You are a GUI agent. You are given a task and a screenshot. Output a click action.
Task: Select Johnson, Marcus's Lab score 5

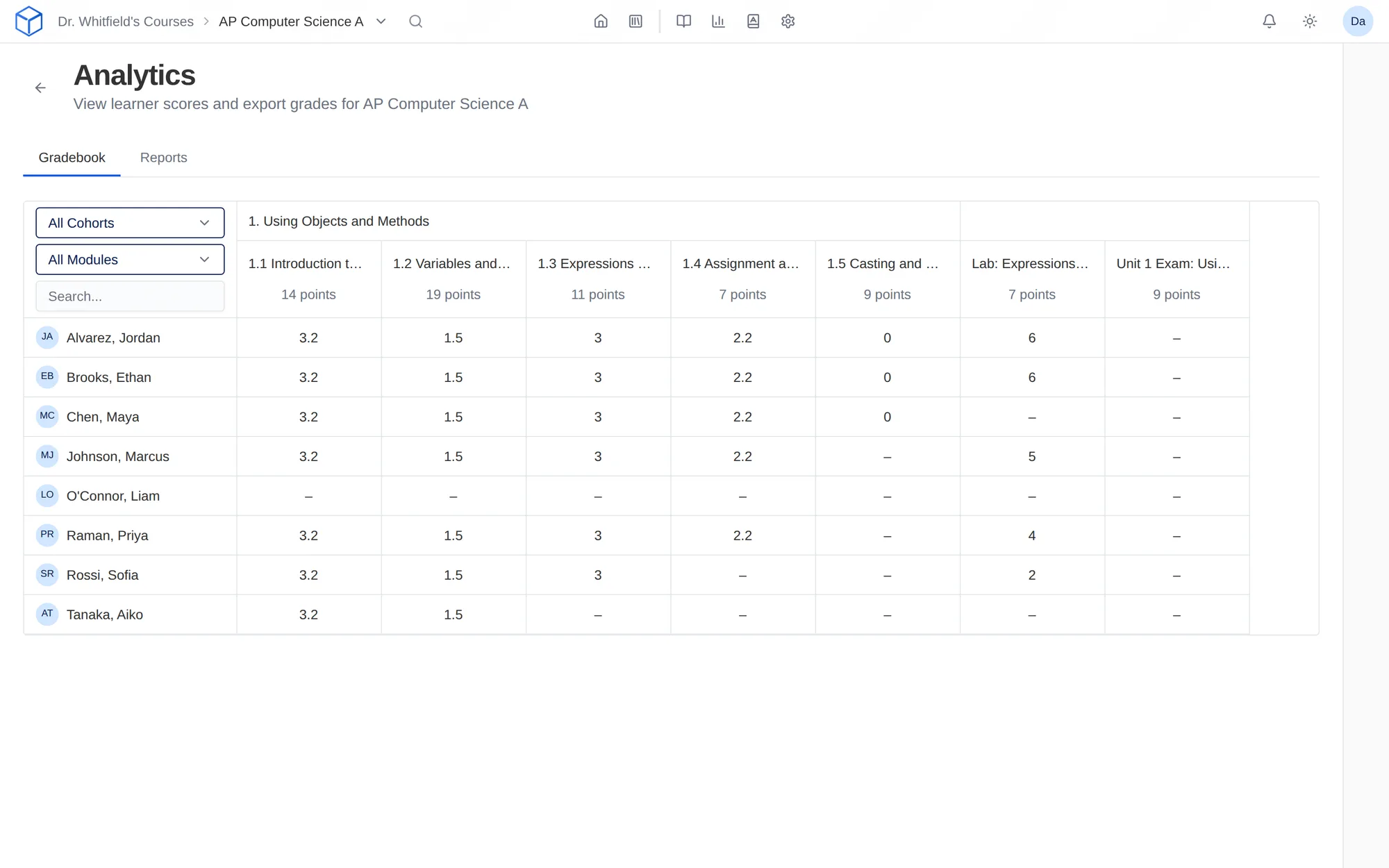(1032, 457)
